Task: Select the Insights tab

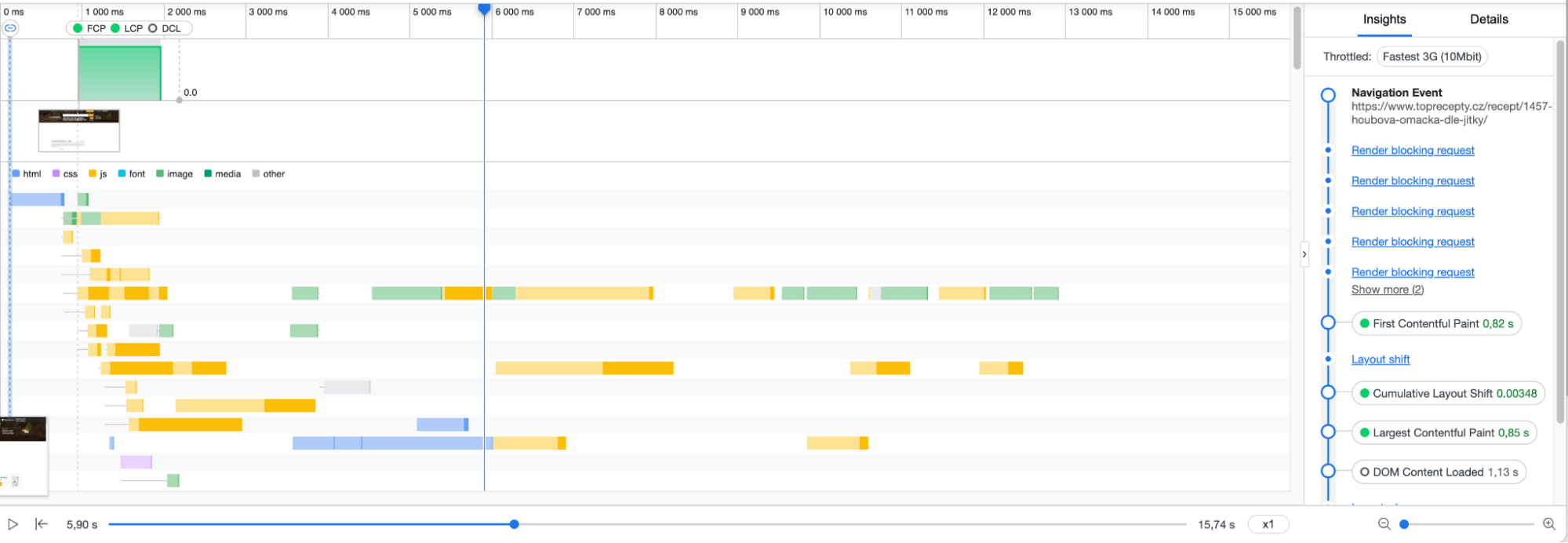Action: pos(1384,20)
